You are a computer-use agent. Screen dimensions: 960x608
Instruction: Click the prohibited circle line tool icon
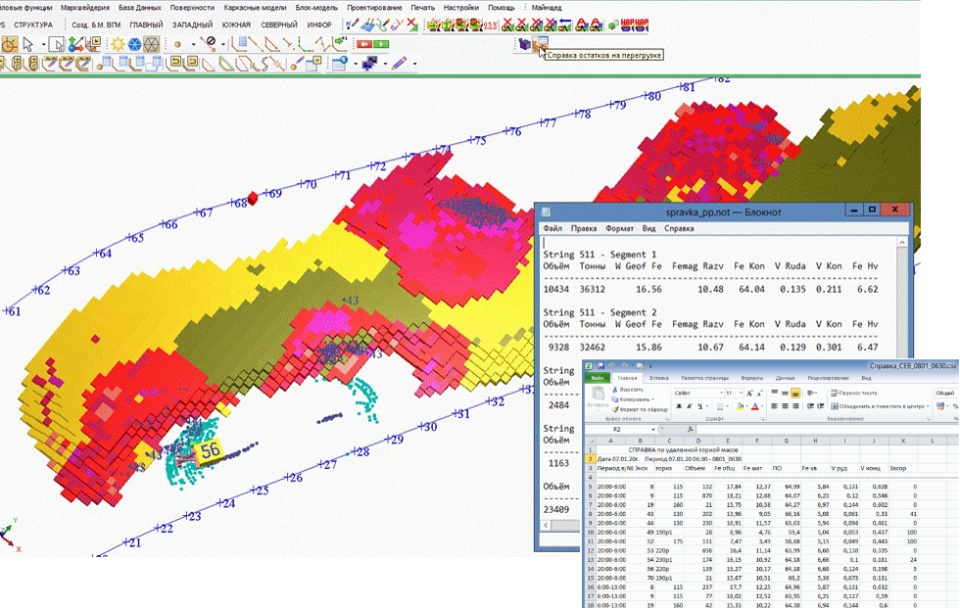(x=209, y=44)
